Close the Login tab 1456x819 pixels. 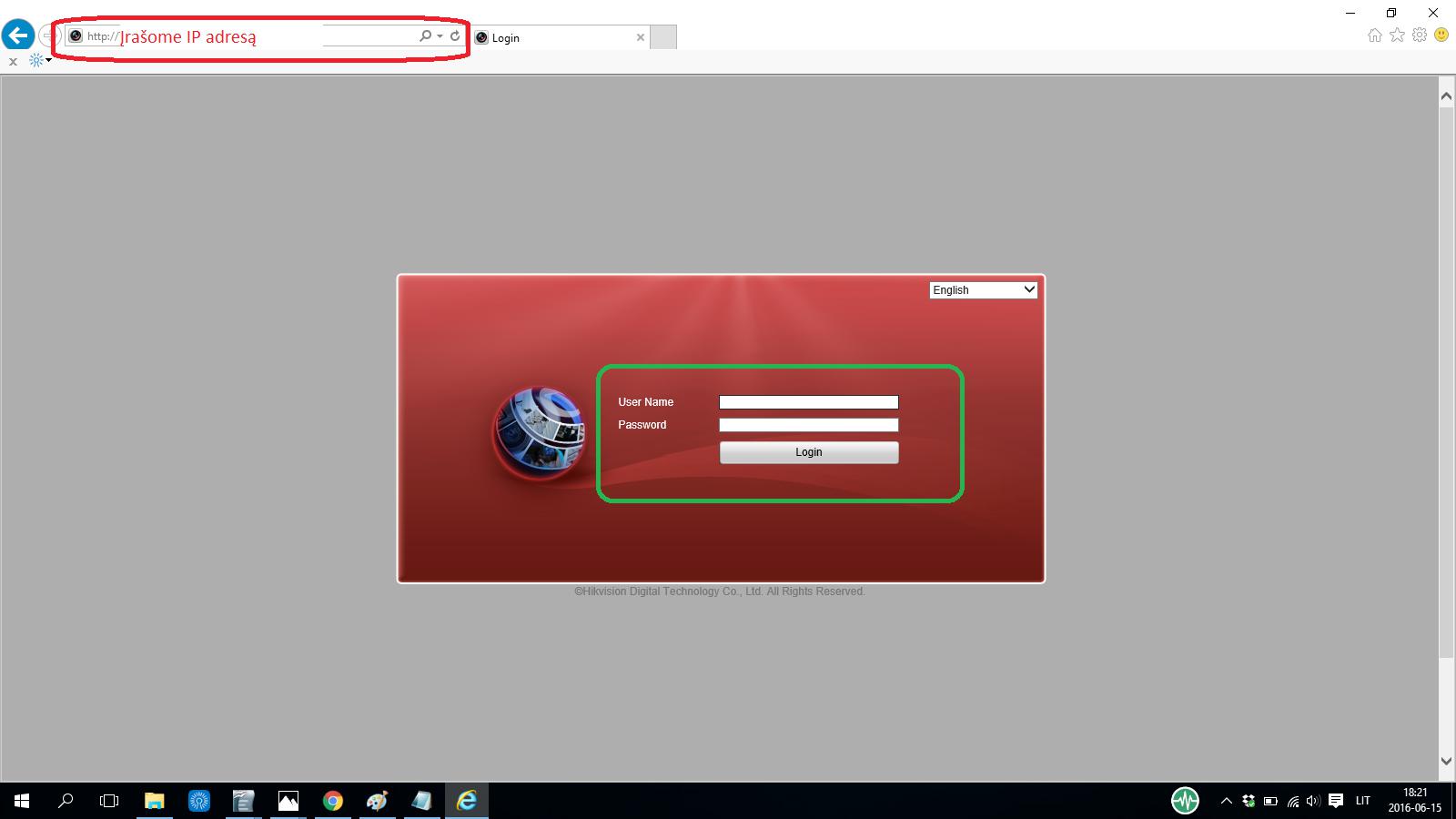tap(641, 37)
